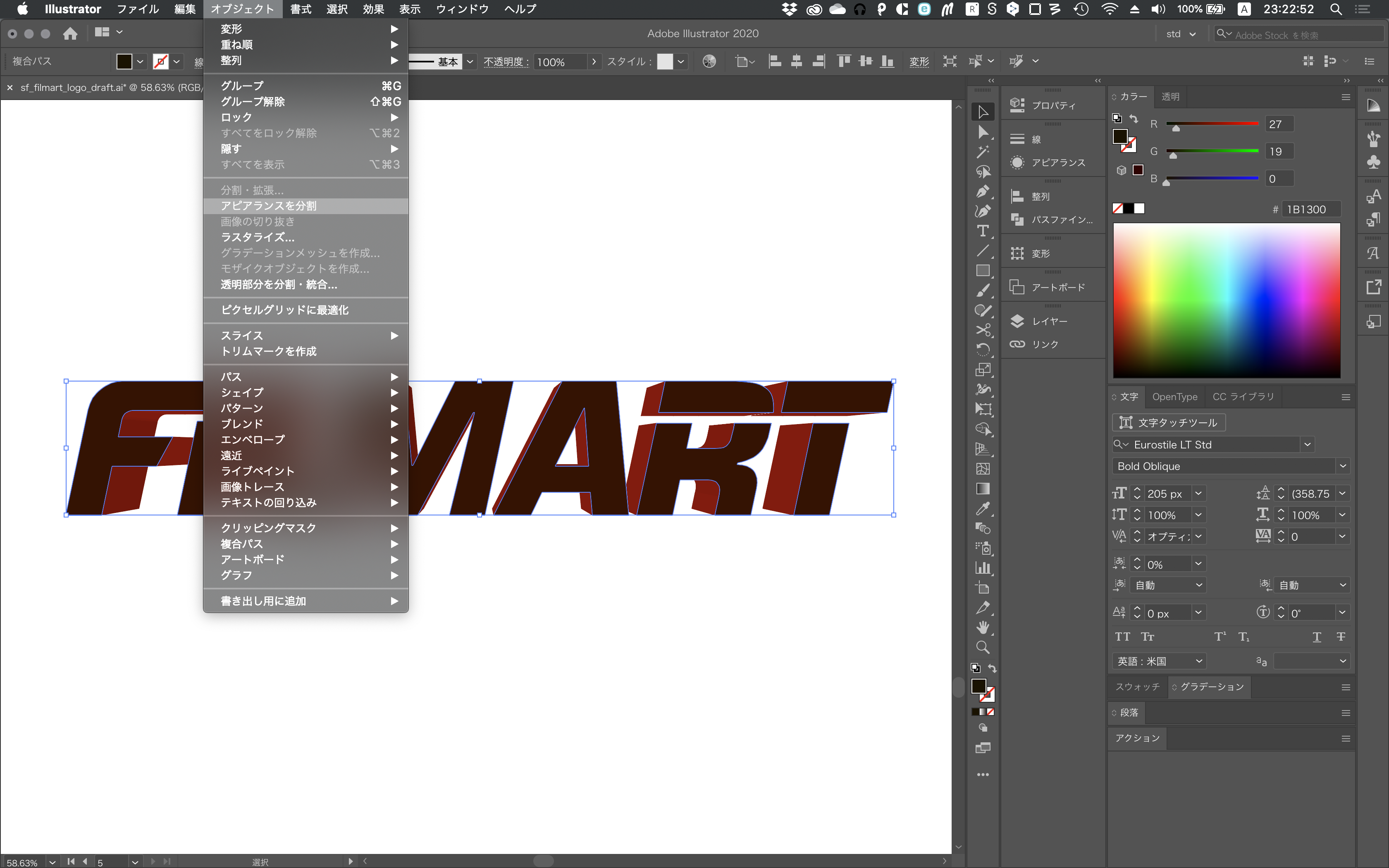1389x868 pixels.
Task: Open the パス submenu
Action: point(305,377)
